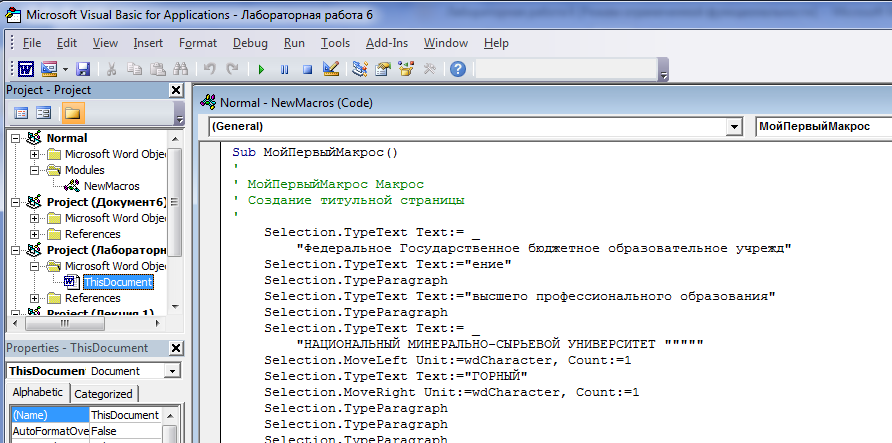Viewport: 892px width, 443px height.
Task: Open the Run menu
Action: [294, 43]
